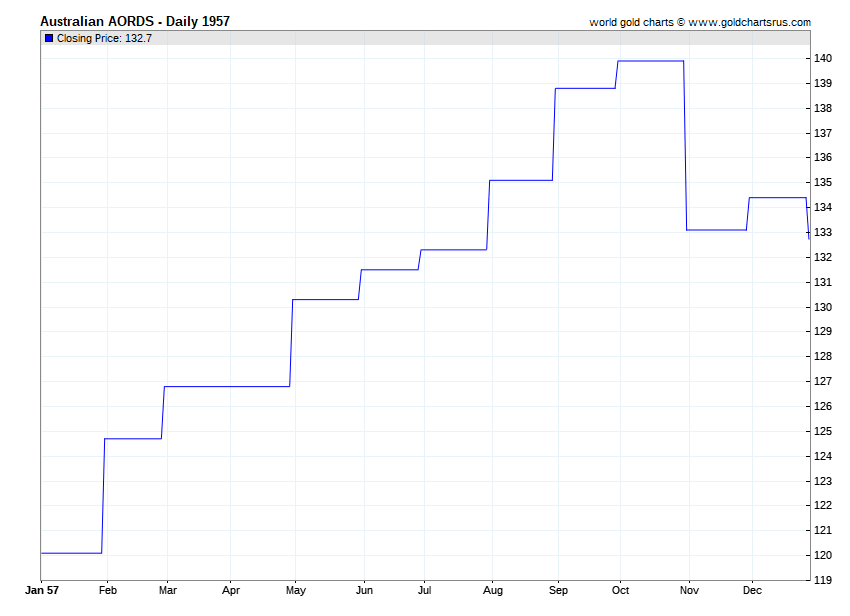Click the 128 y-axis value
Image resolution: width=850 pixels, height=616 pixels.
coord(823,356)
